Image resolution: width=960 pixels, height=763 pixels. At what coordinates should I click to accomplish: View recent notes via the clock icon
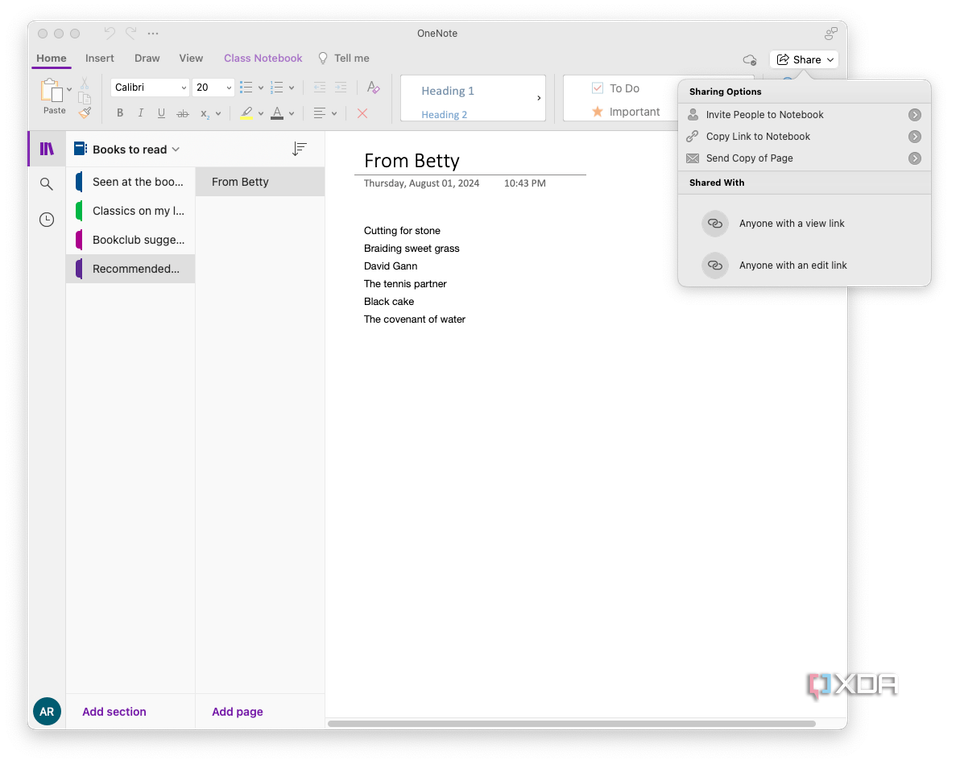46,218
